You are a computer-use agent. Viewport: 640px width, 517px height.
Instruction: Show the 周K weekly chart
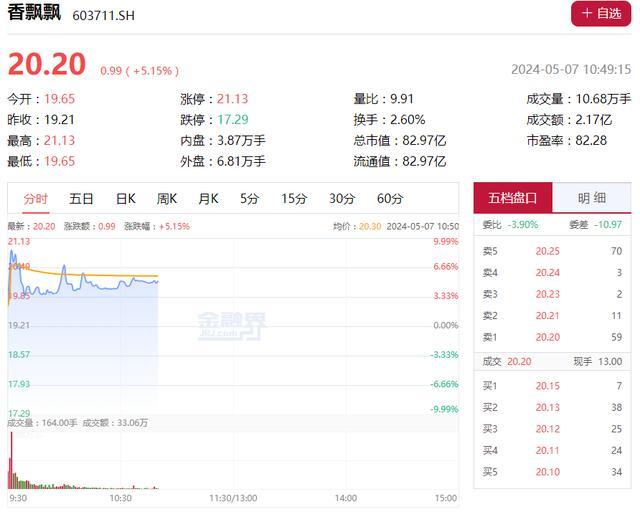click(166, 198)
